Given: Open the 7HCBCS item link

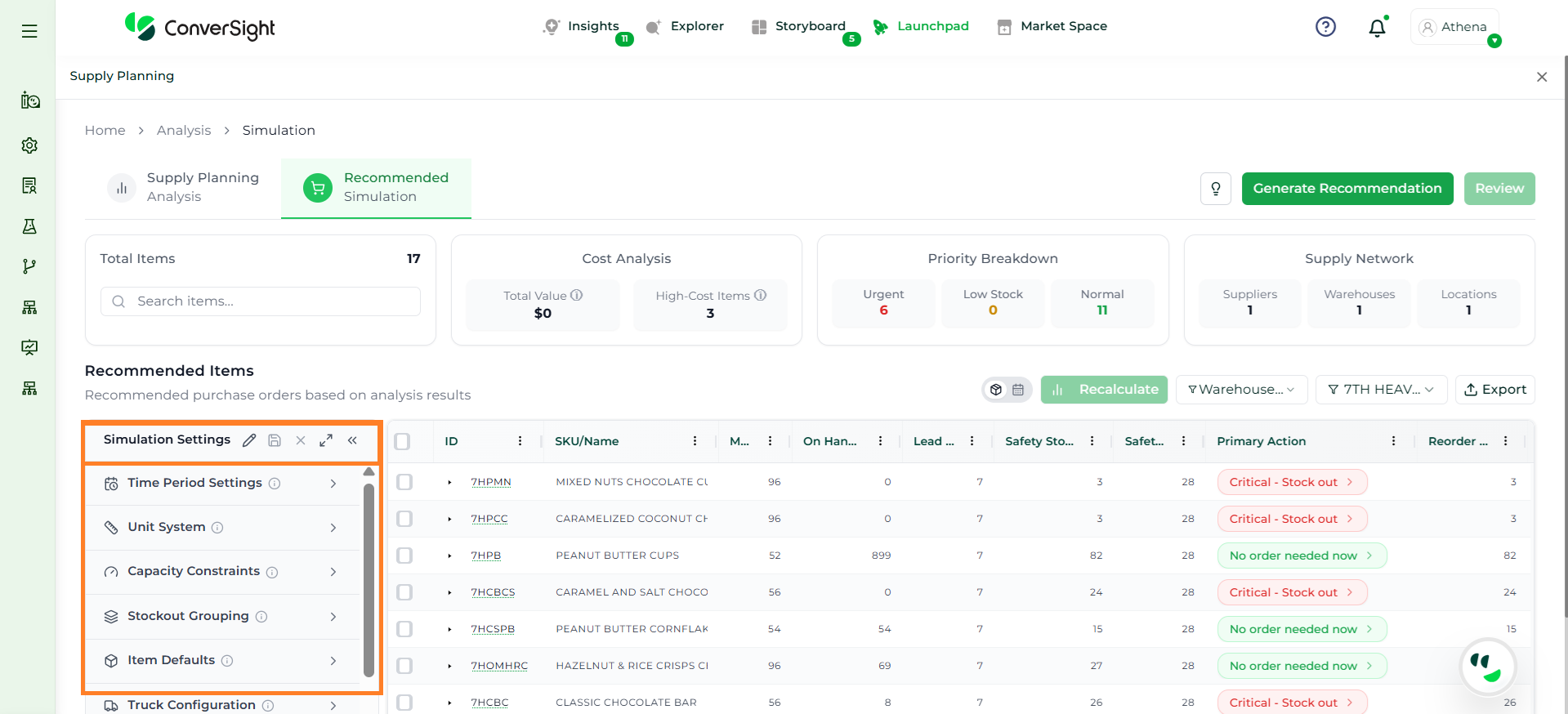Looking at the screenshot, I should point(493,592).
